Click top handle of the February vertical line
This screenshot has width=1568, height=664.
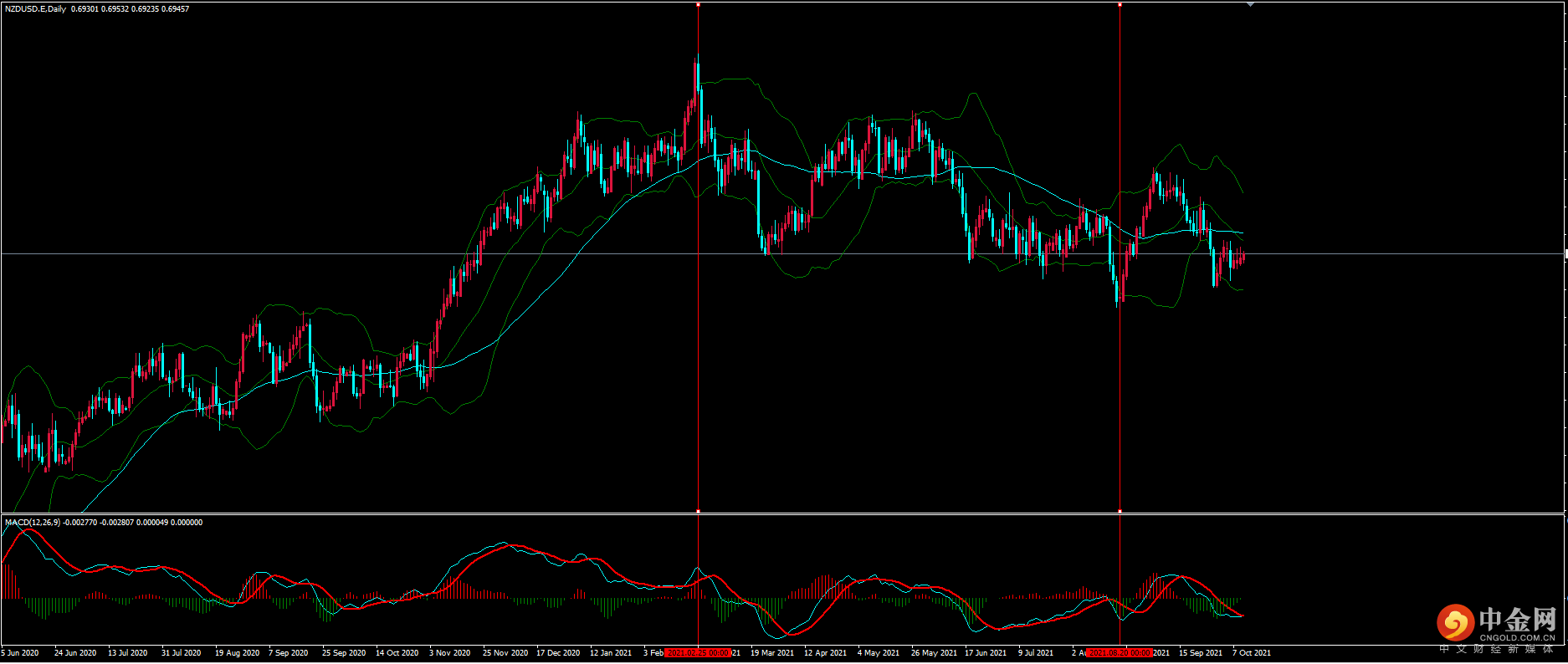698,4
